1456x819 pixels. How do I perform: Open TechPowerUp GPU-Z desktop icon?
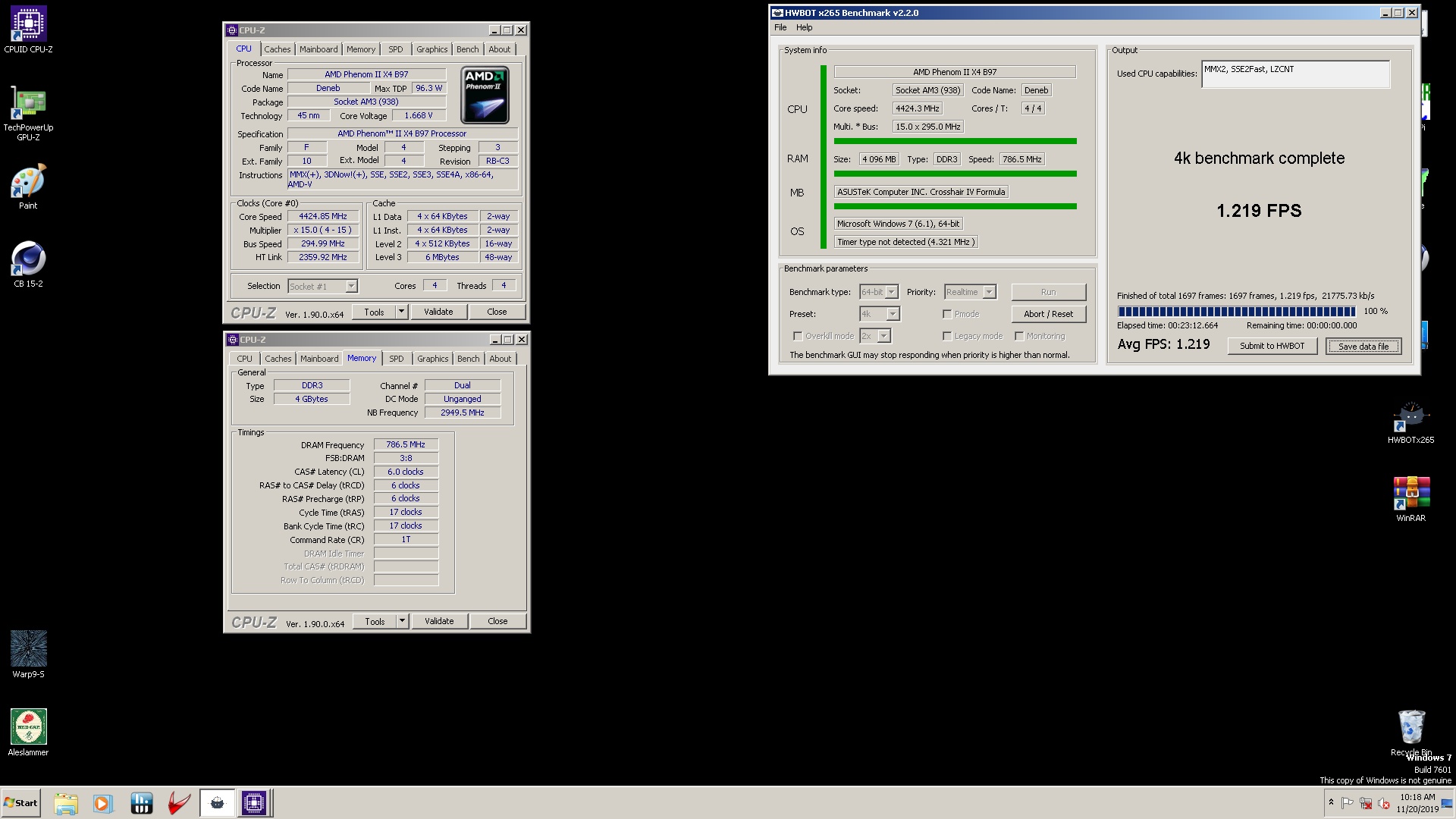pyautogui.click(x=28, y=114)
